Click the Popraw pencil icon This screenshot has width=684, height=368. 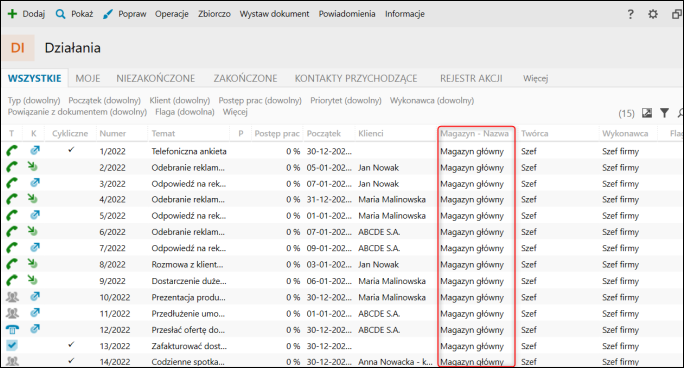pyautogui.click(x=107, y=14)
